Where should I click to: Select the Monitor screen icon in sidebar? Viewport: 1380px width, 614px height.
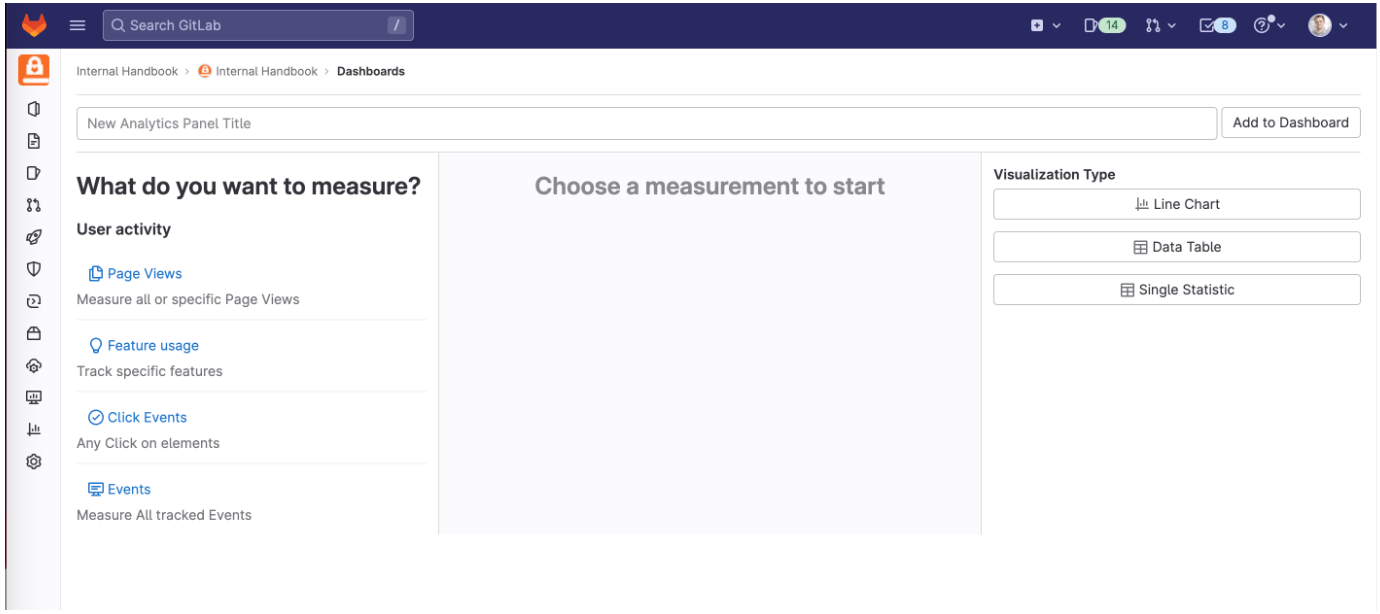click(x=33, y=397)
